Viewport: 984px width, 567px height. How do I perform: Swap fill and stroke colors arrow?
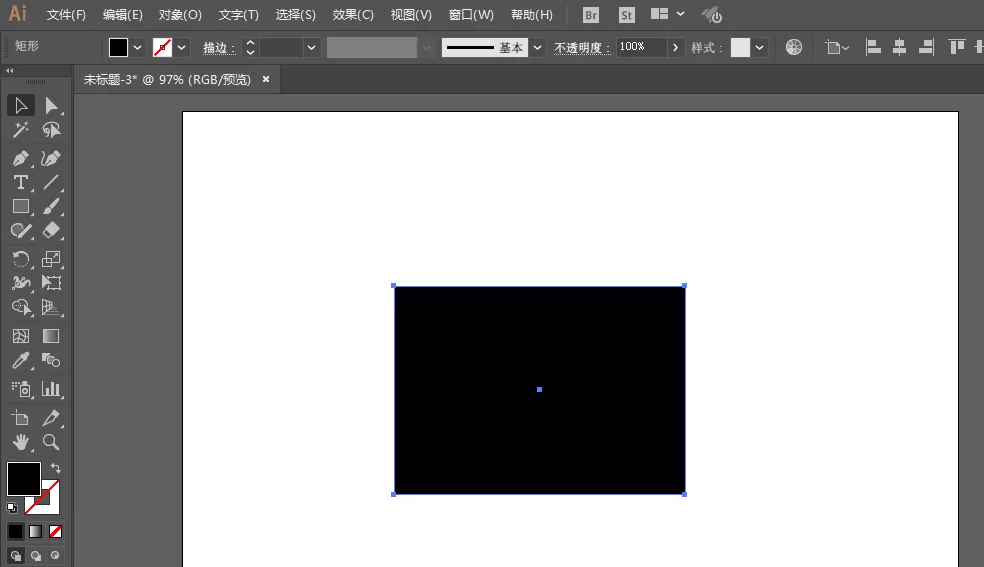[56, 468]
